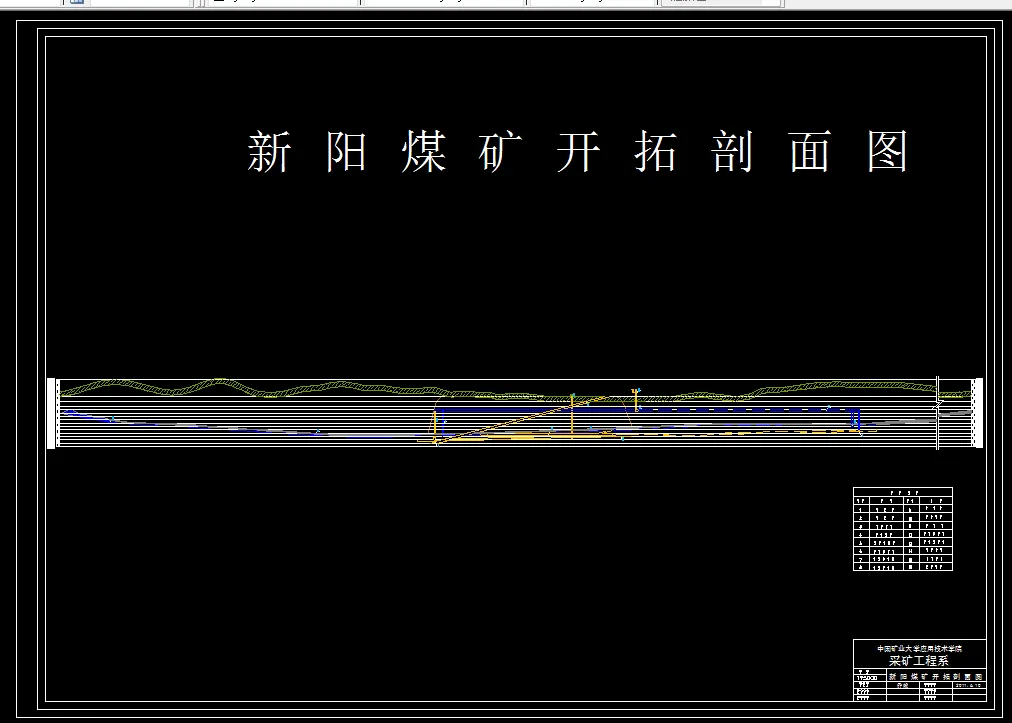1012x723 pixels.
Task: Select the drawing name cell in the title block
Action: tap(935, 675)
